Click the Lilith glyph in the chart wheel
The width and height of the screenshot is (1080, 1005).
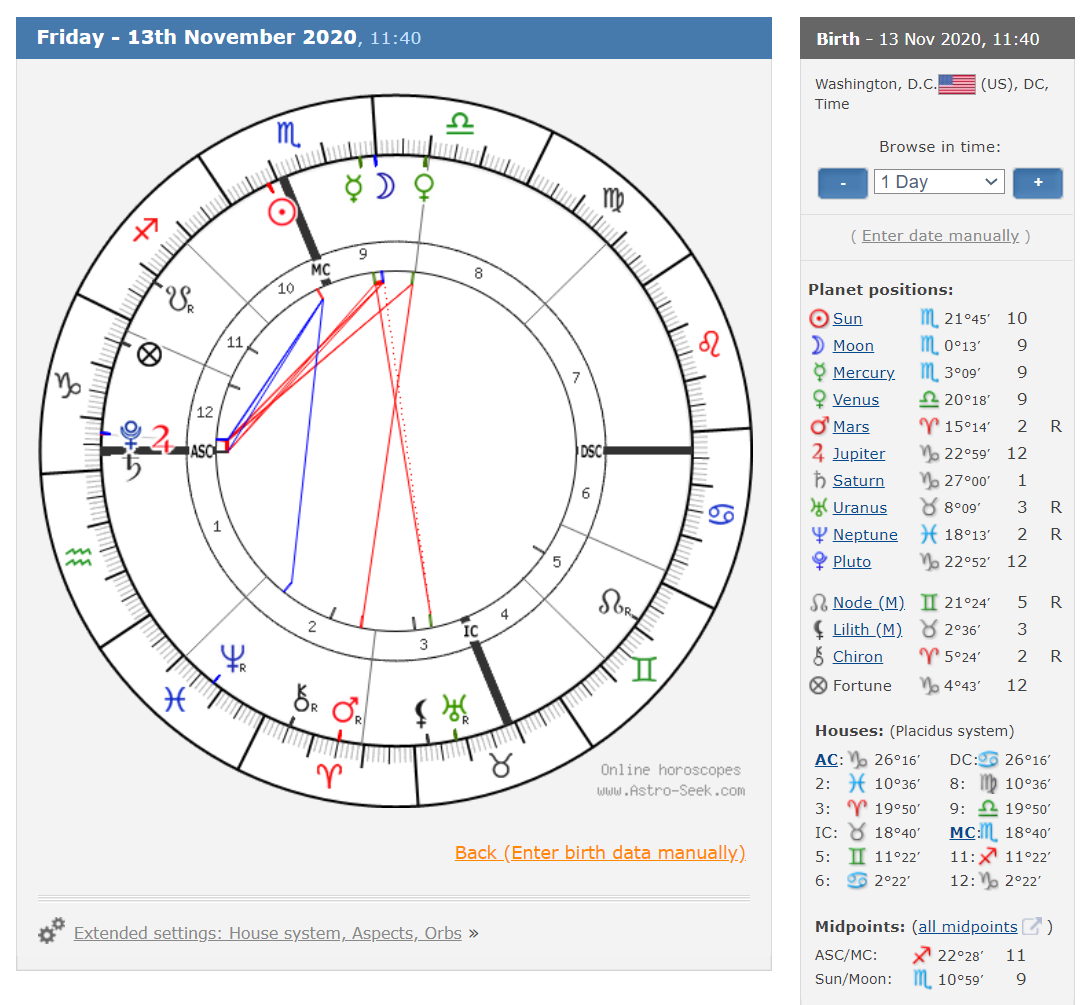pyautogui.click(x=421, y=713)
